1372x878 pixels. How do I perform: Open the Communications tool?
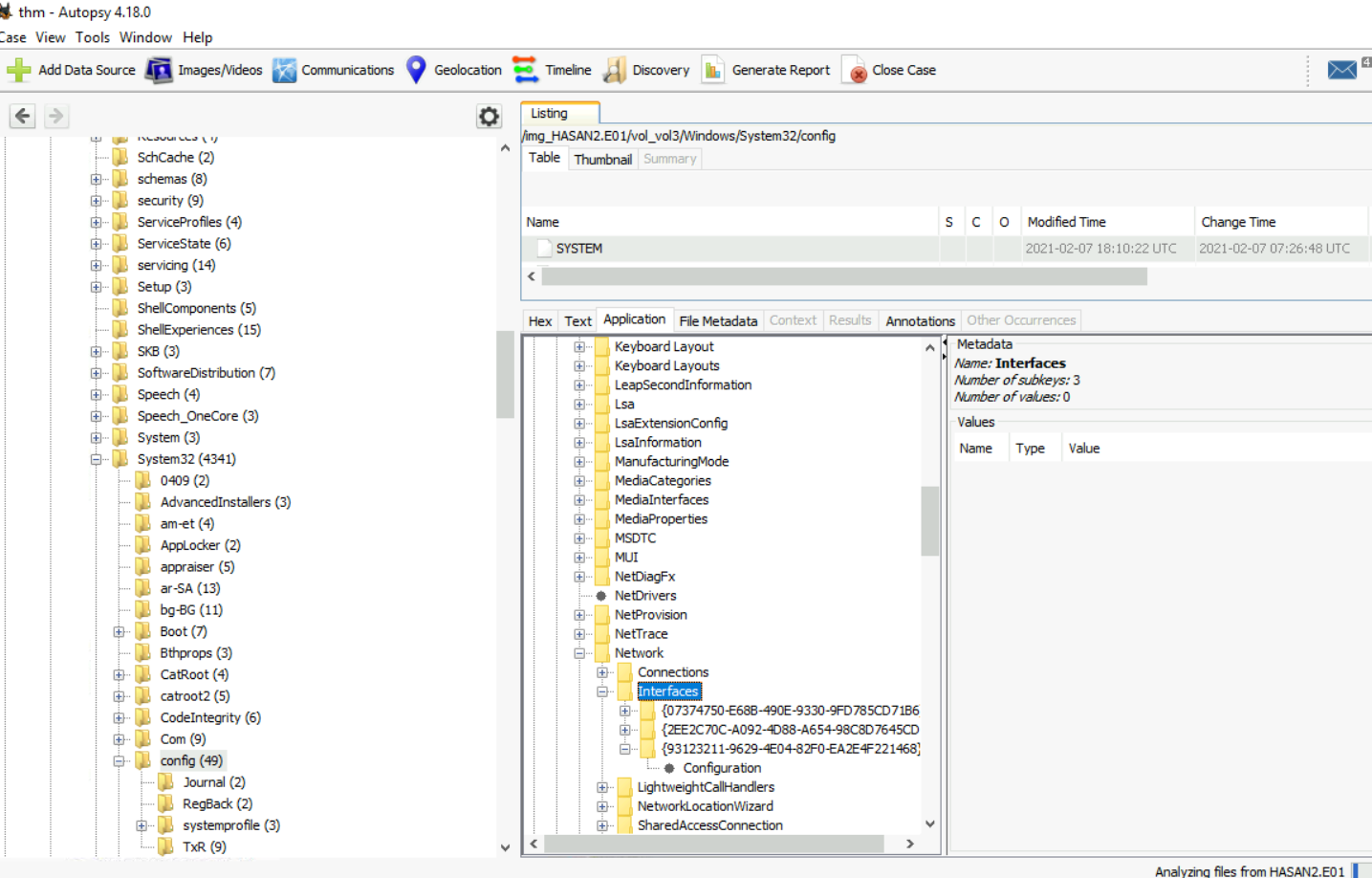tap(284, 70)
